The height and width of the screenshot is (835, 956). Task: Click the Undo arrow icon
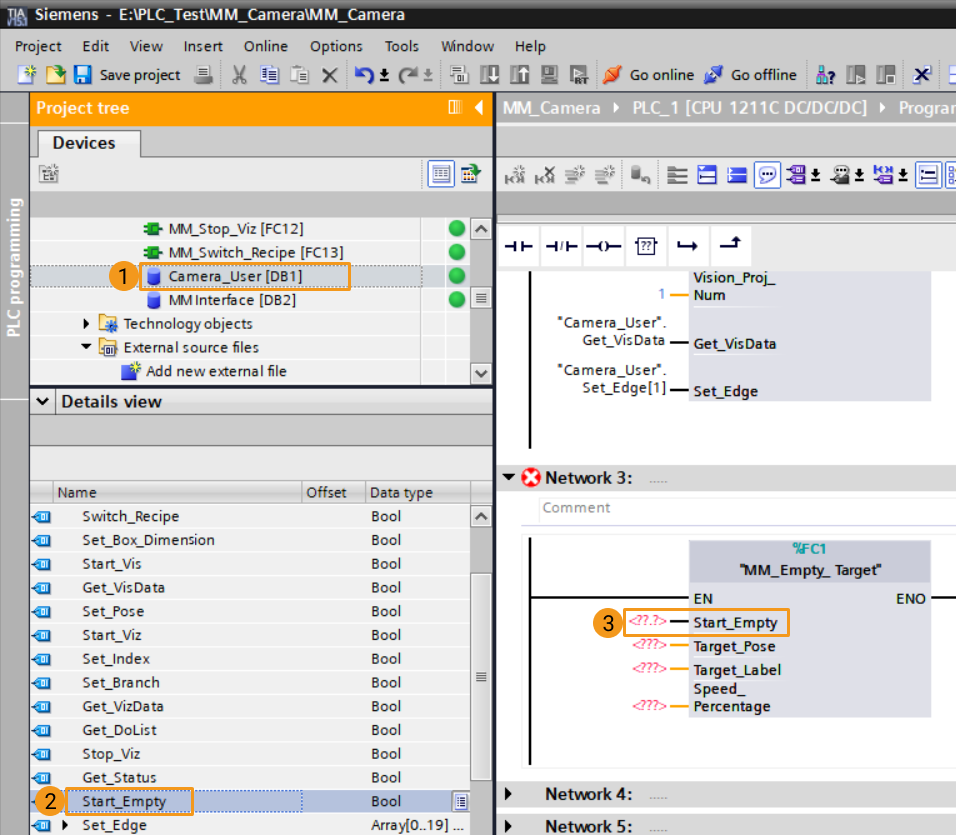[364, 75]
